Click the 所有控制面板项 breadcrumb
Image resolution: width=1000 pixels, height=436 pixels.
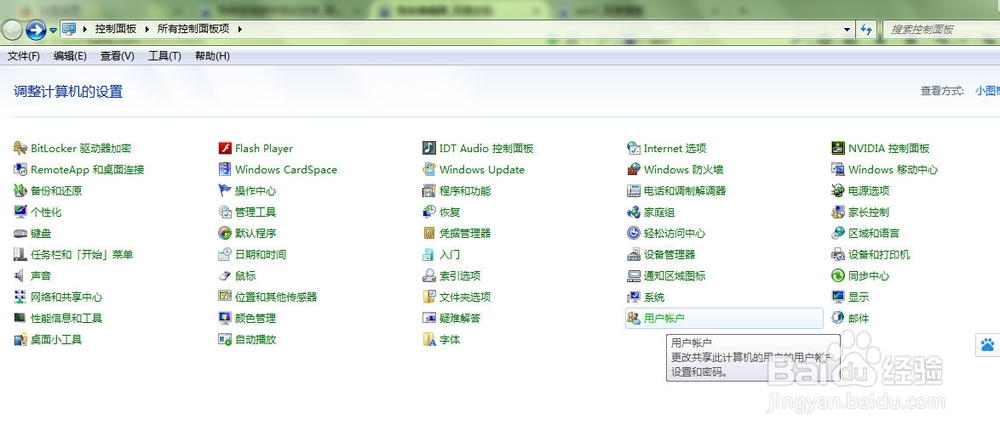click(193, 29)
